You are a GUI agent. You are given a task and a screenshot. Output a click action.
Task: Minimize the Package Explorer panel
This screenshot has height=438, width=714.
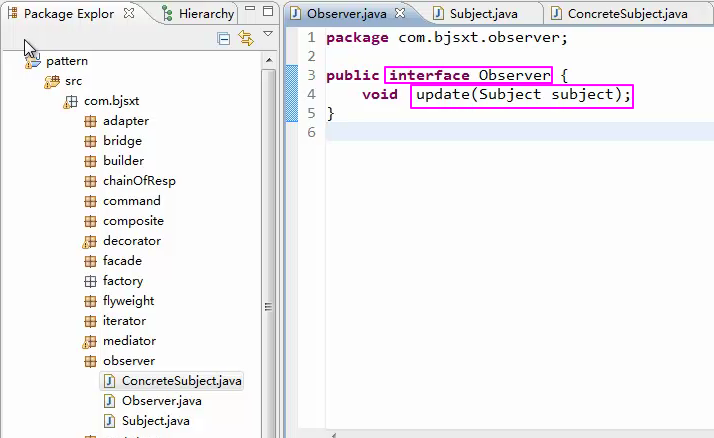(250, 8)
